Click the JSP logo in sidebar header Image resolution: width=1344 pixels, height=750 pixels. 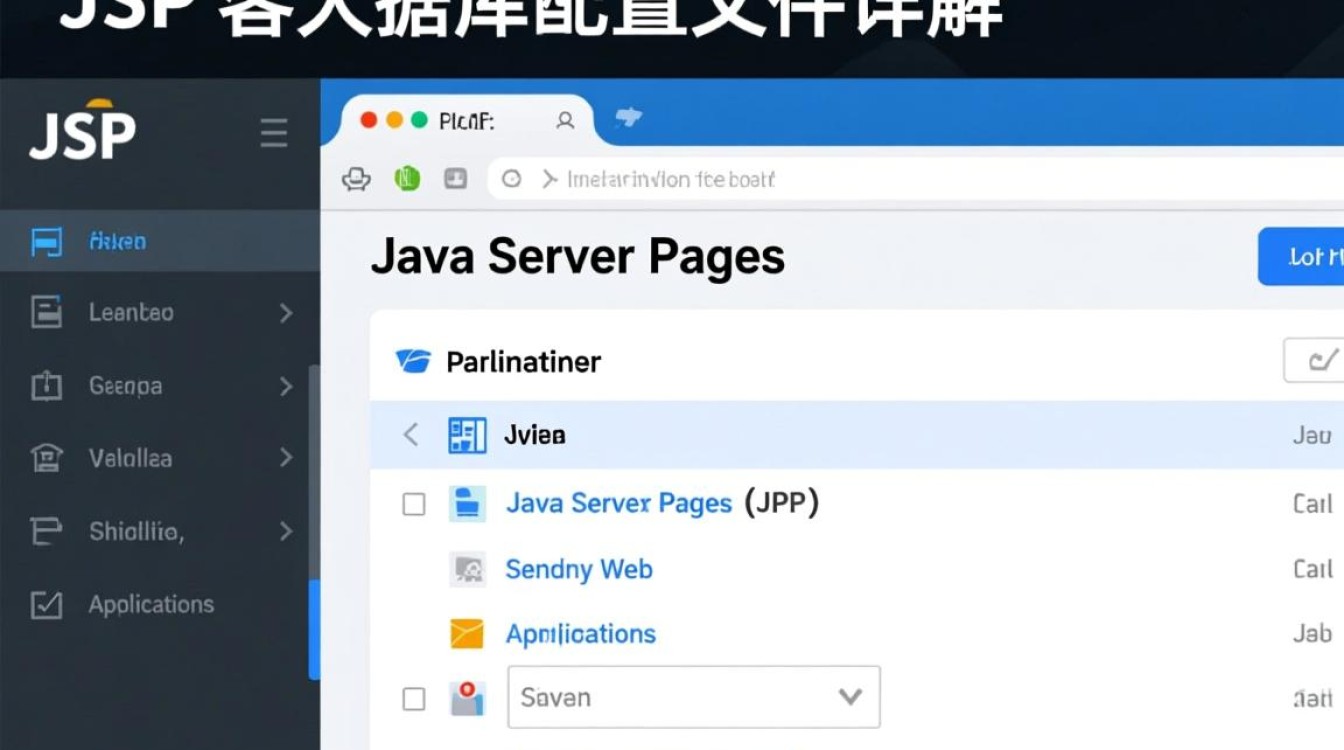pos(80,131)
